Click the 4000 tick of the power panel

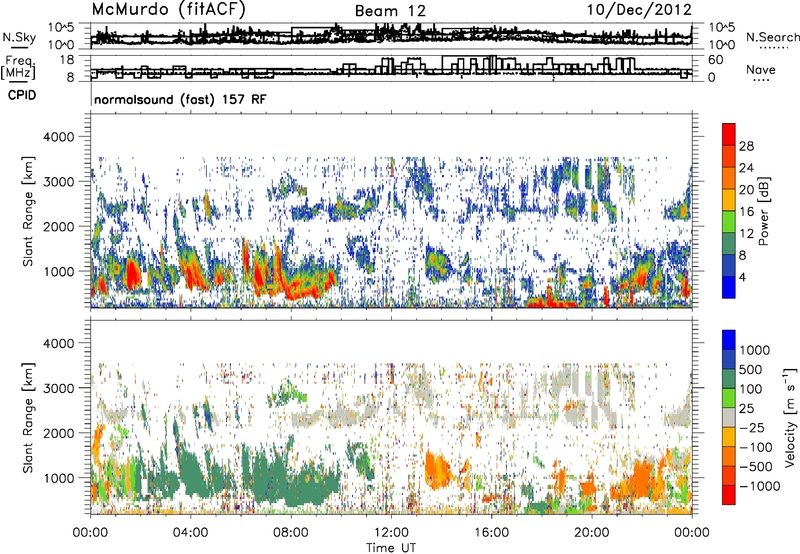tap(59, 137)
